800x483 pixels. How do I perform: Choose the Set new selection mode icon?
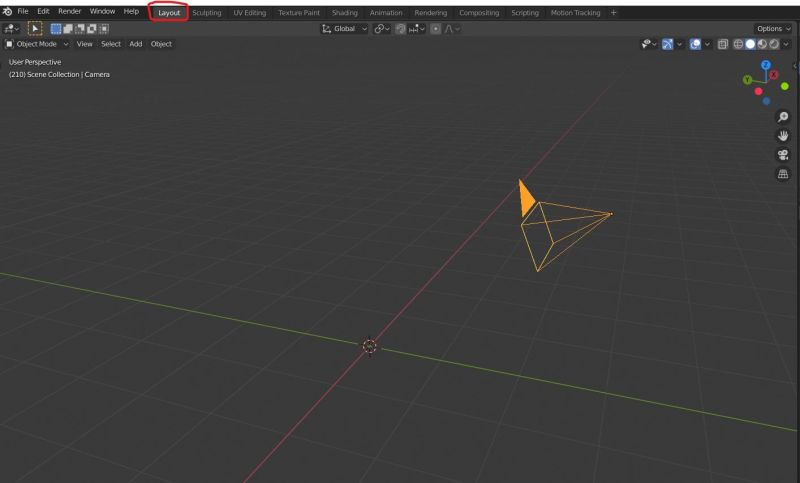(56, 29)
